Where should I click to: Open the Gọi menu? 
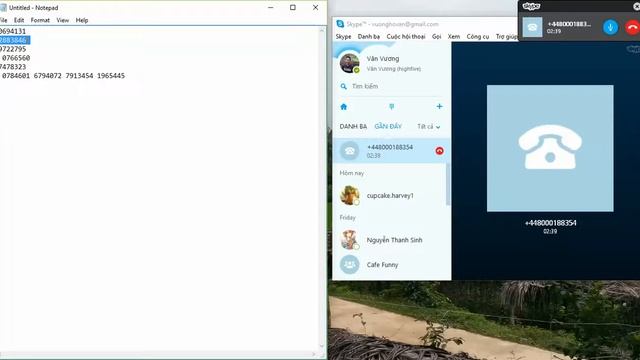437,36
